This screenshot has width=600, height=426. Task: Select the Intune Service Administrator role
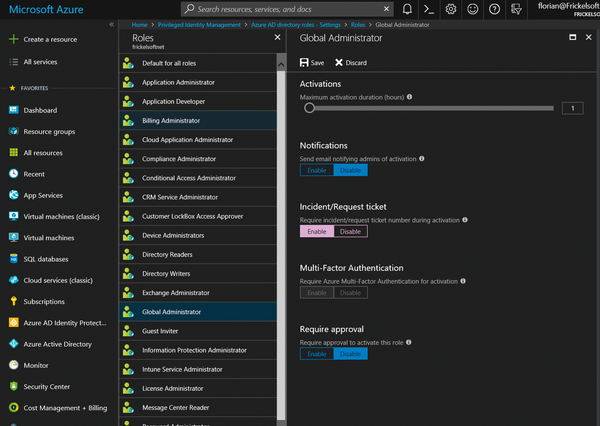(198, 369)
